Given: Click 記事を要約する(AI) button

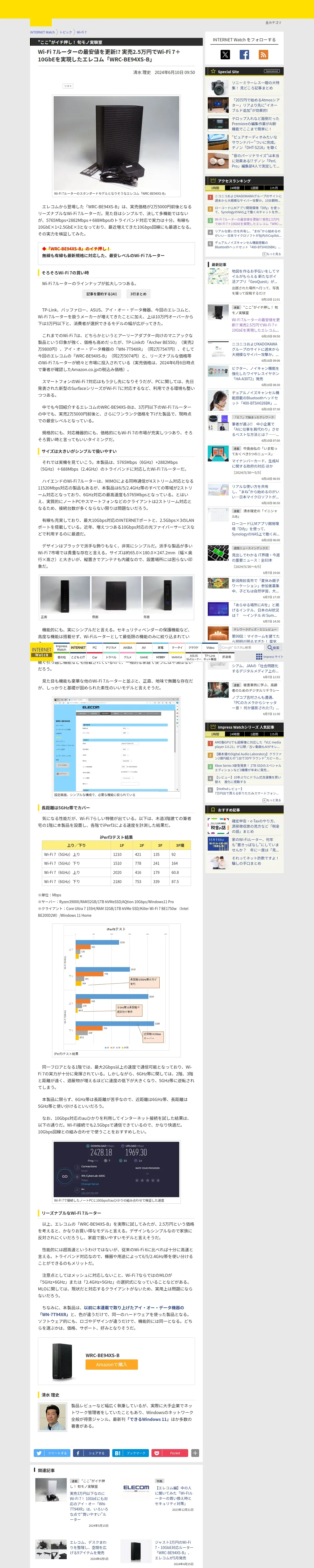Looking at the screenshot, I should tap(101, 293).
